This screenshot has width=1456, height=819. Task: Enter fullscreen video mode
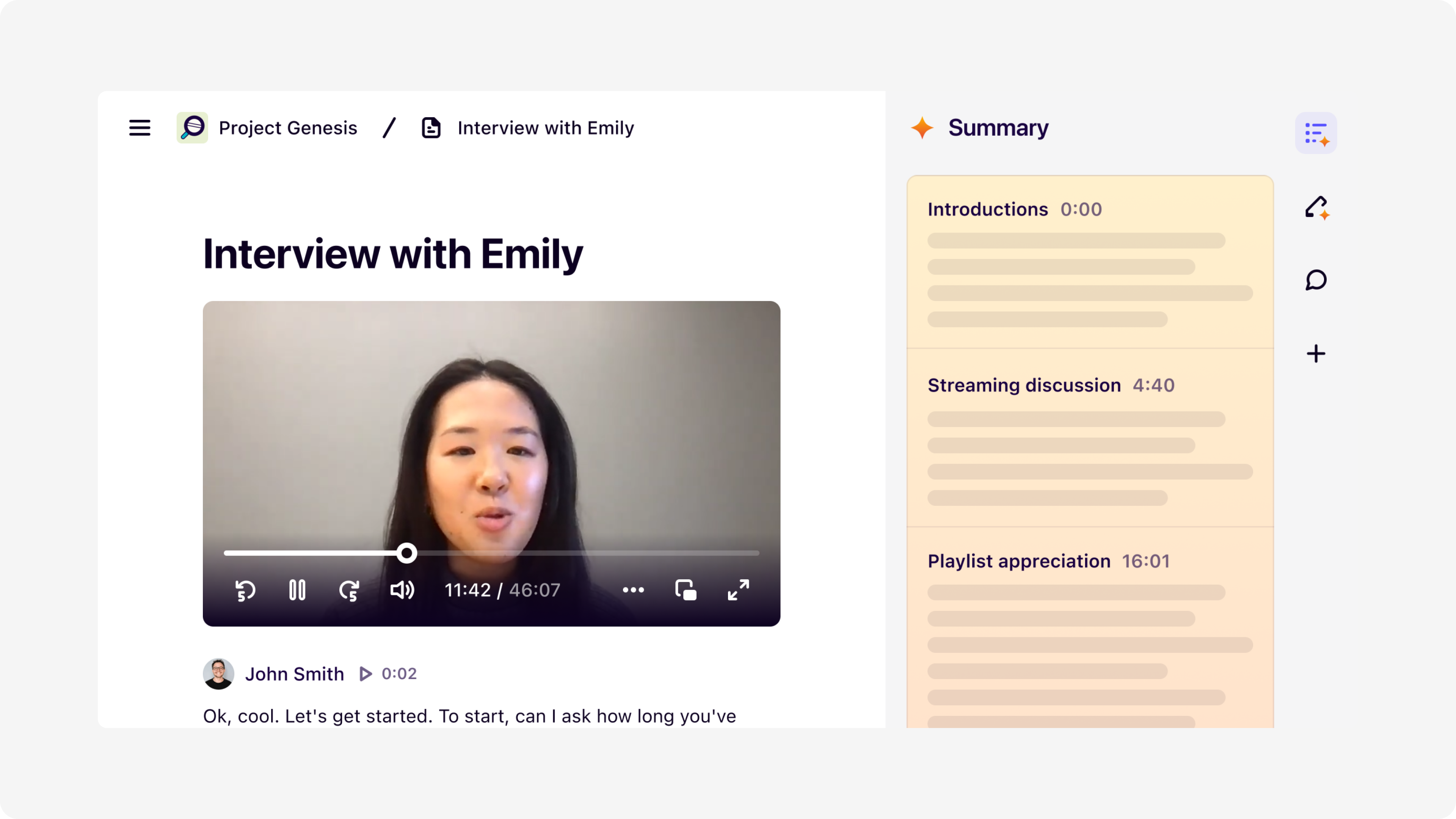click(738, 590)
